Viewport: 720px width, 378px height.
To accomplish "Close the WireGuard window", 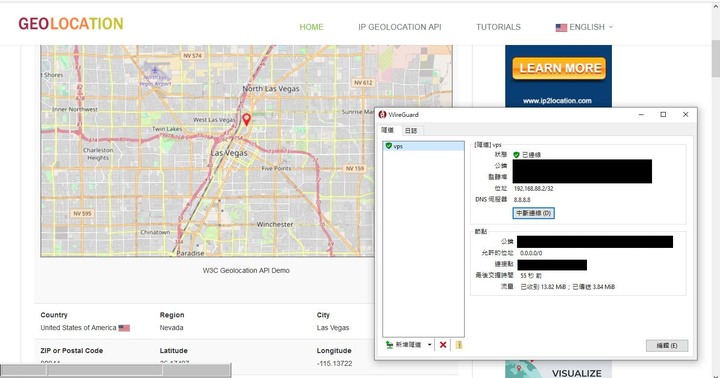I will 685,114.
